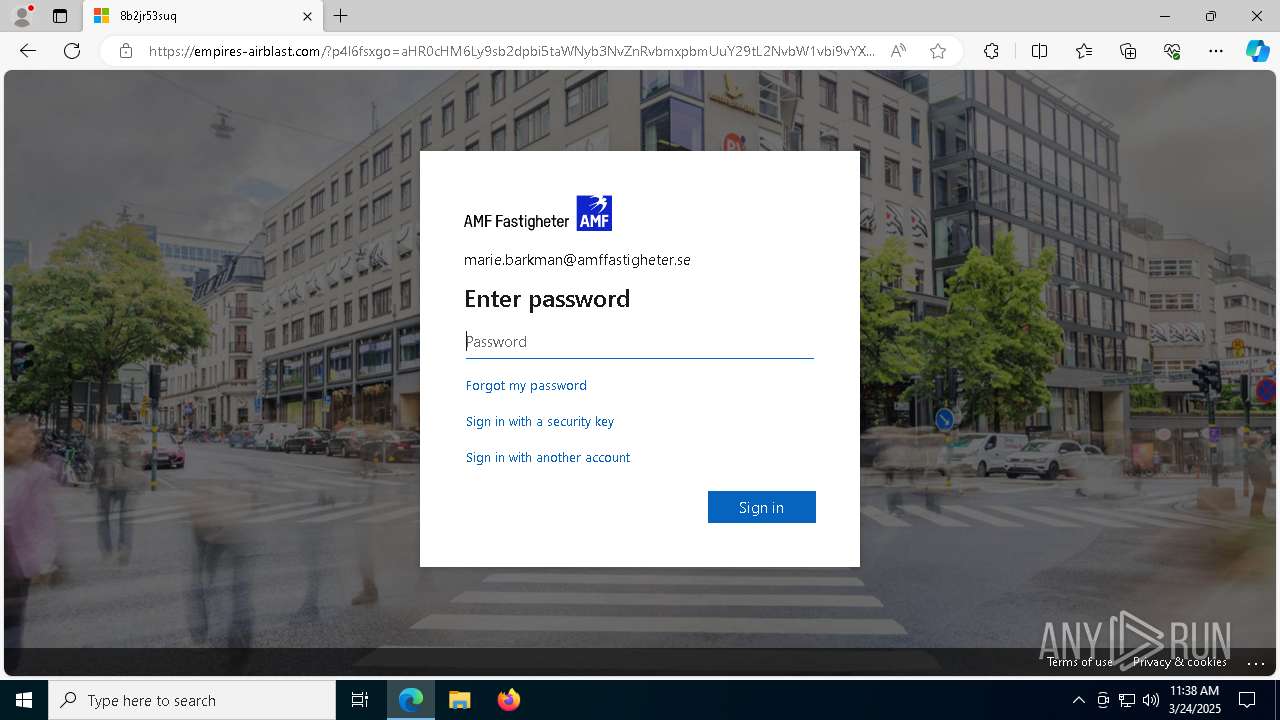The image size is (1280, 720).
Task: Click the browser Back arrow
Action: tap(28, 51)
